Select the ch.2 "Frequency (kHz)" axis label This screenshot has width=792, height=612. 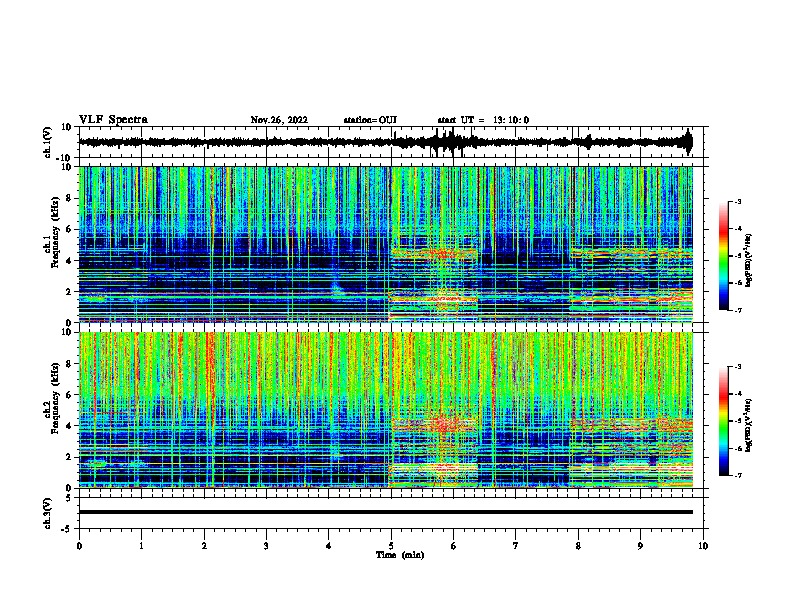coord(55,398)
